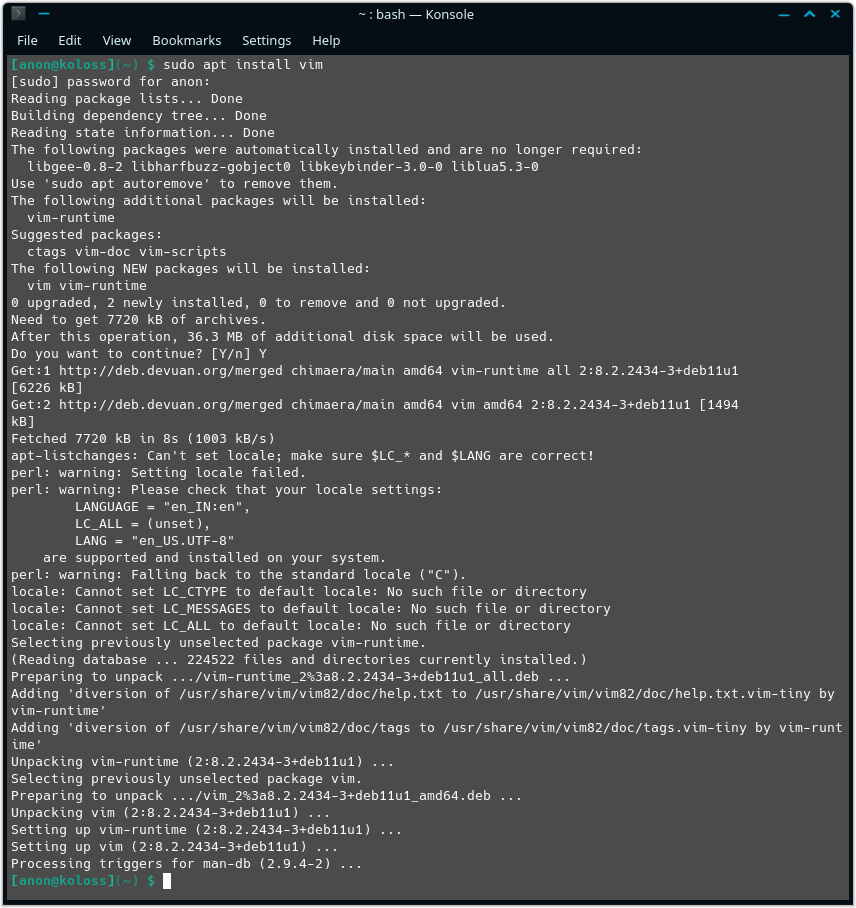The width and height of the screenshot is (856, 908).
Task: Click the [anon@koloss] prompt on the last line
Action: 63,881
